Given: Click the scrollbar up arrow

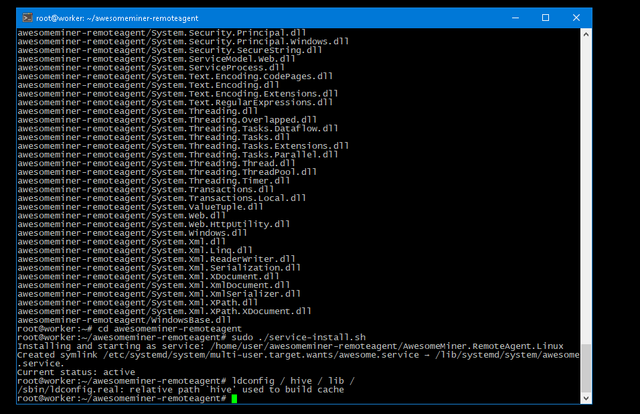Looking at the screenshot, I should (586, 34).
